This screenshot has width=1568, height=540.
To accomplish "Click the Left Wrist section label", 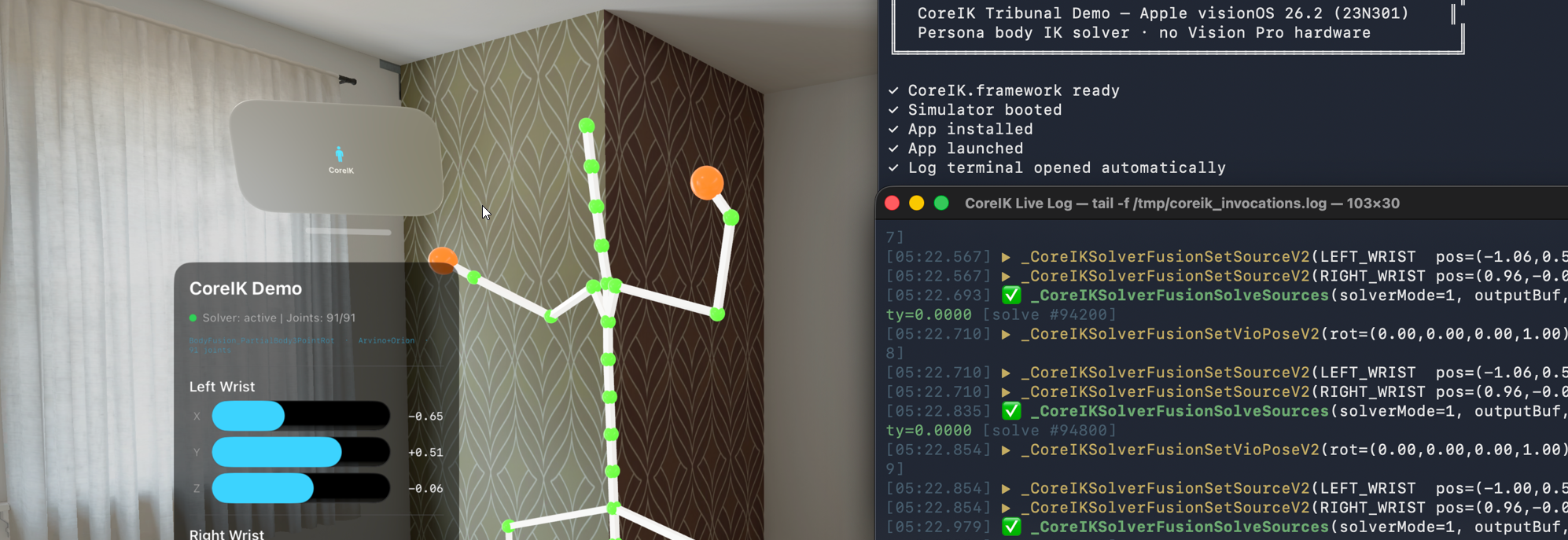I will point(222,387).
